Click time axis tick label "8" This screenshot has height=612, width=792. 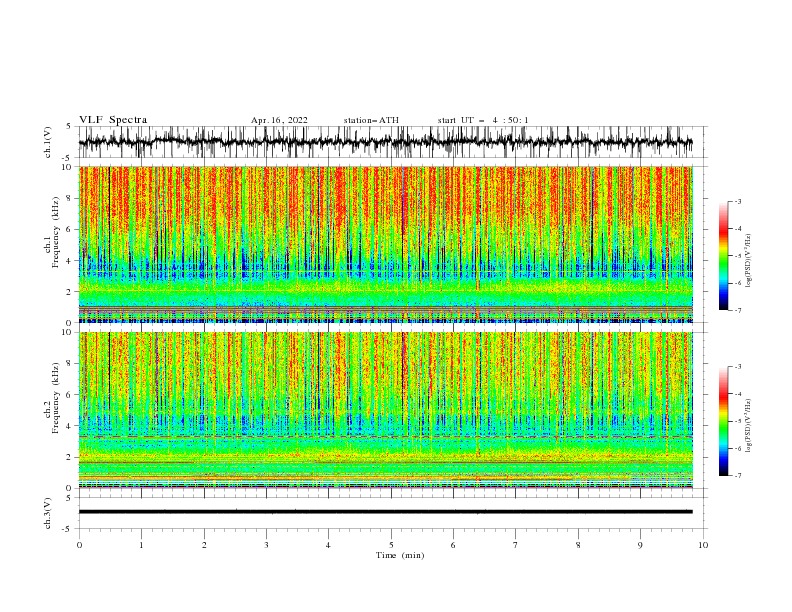[x=578, y=545]
